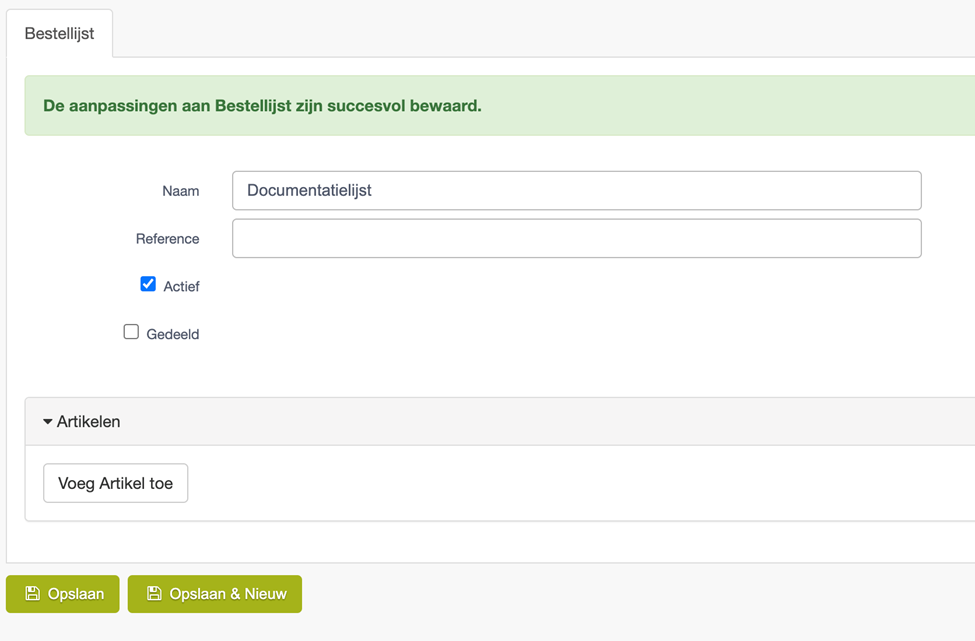The width and height of the screenshot is (975, 641).
Task: Click the Voeg Artikel toe button
Action: [116, 483]
